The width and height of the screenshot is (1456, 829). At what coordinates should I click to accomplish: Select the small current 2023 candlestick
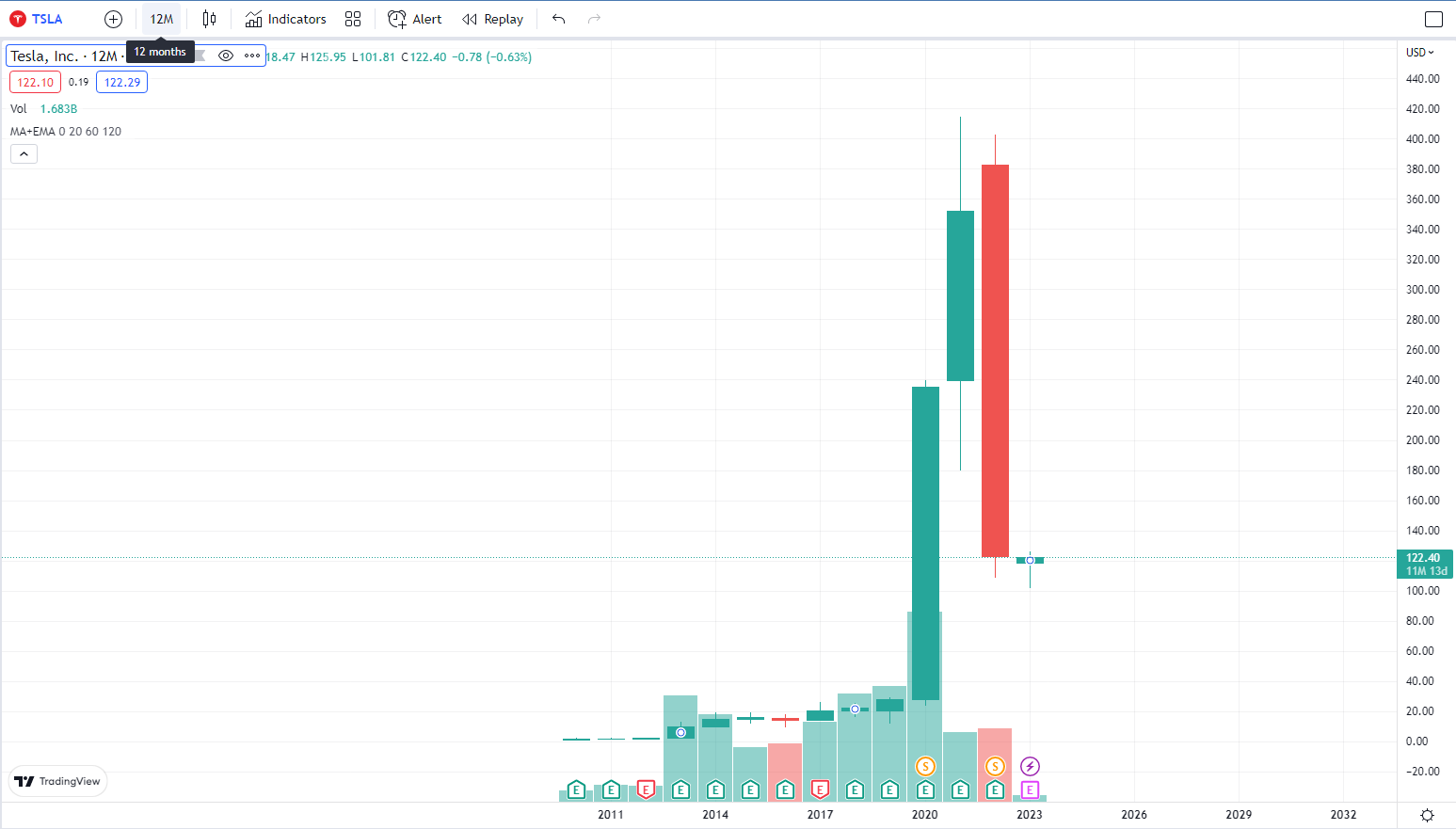(x=1030, y=561)
